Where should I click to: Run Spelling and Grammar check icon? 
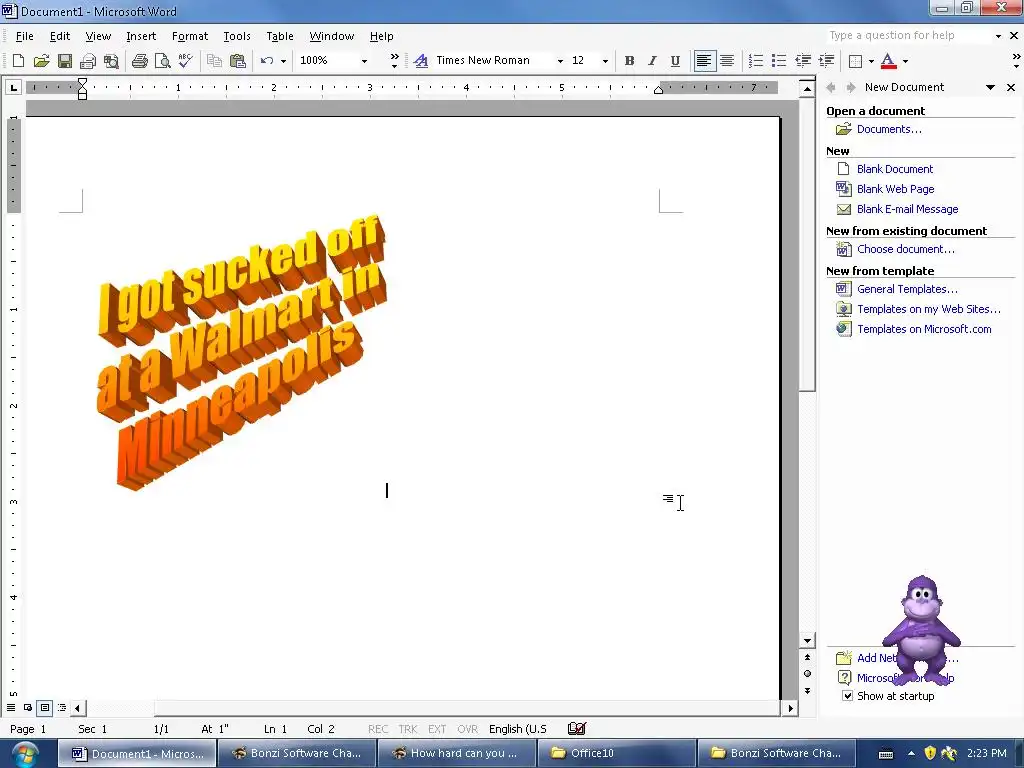tap(185, 61)
